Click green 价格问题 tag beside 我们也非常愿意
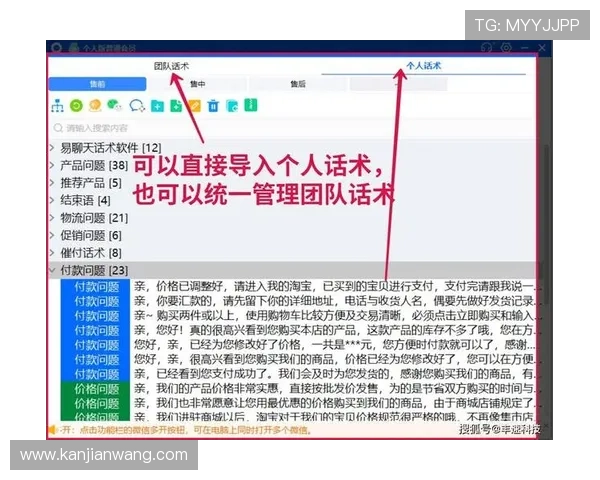Image resolution: width=600 pixels, height=480 pixels. [x=96, y=403]
